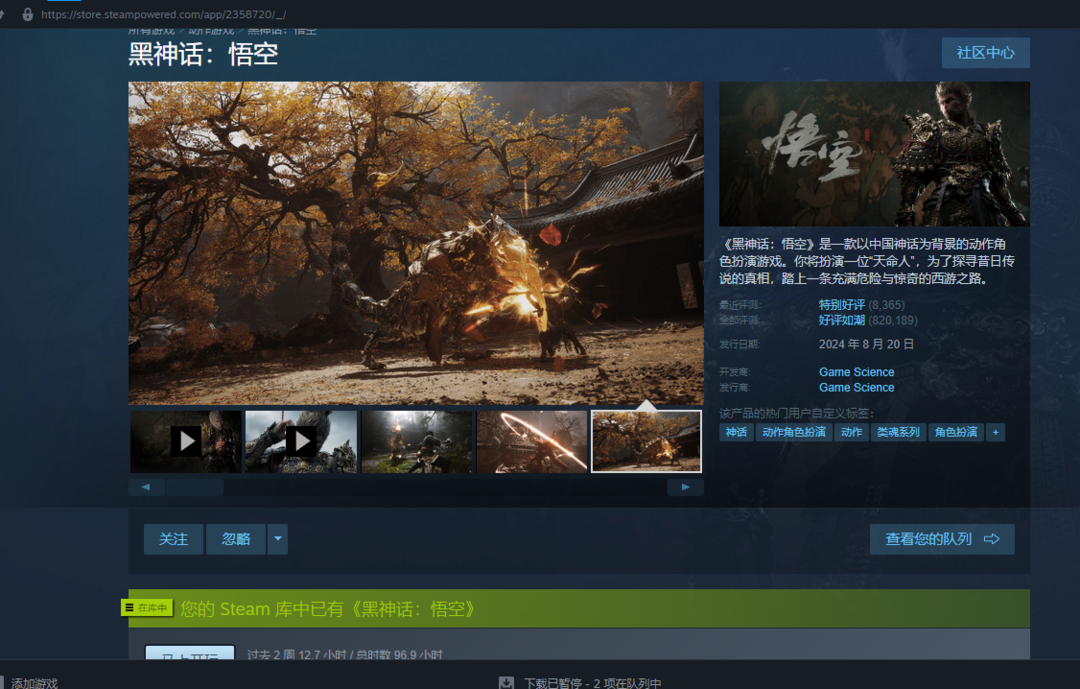Select the 类魂系列 tag
This screenshot has width=1080, height=689.
click(x=897, y=432)
